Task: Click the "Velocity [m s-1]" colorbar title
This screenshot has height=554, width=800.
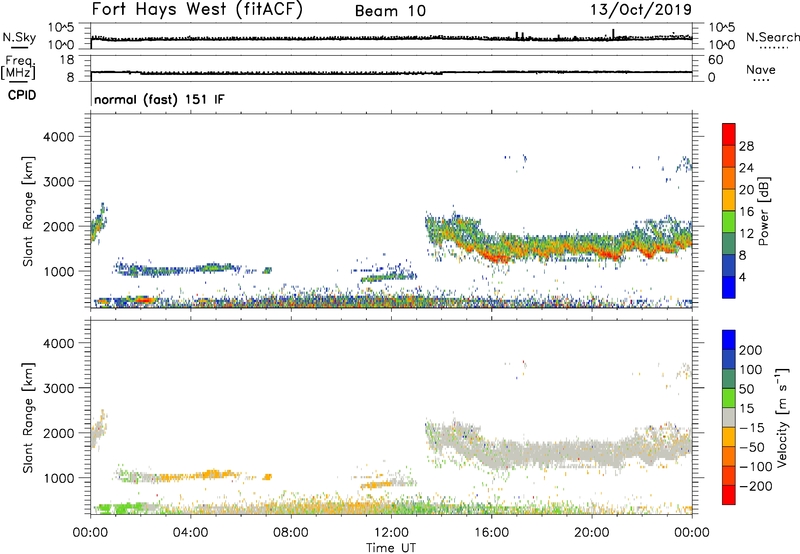Action: [x=782, y=417]
